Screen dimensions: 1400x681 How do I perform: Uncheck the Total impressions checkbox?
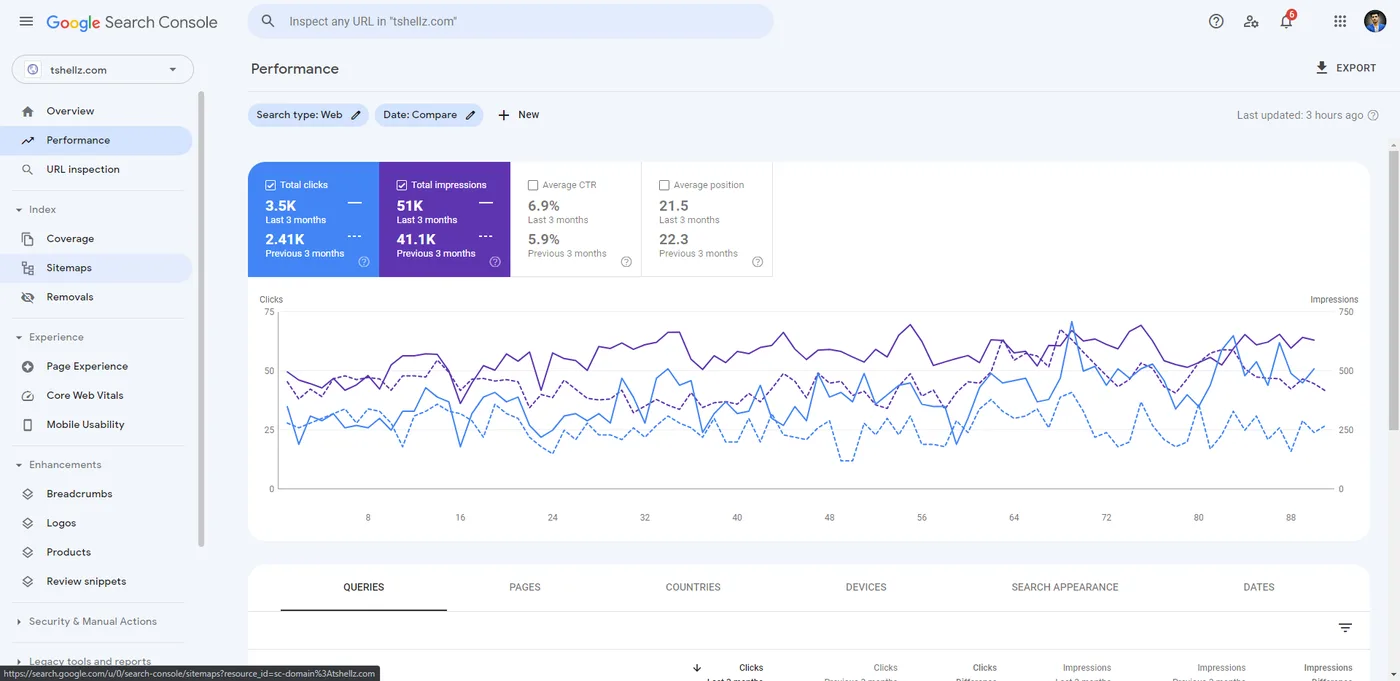point(402,185)
